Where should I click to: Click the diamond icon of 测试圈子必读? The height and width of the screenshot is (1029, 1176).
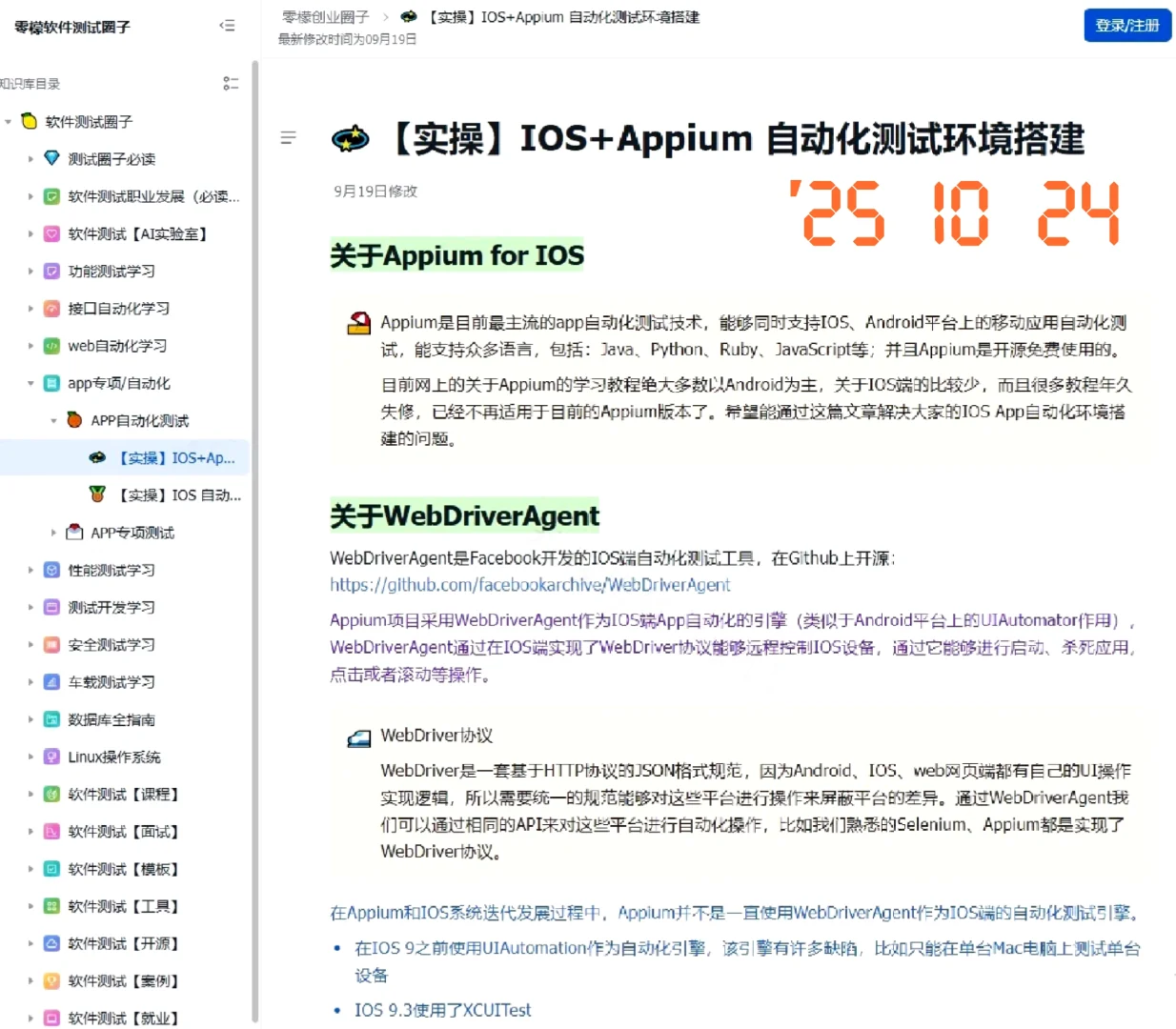coord(52,158)
